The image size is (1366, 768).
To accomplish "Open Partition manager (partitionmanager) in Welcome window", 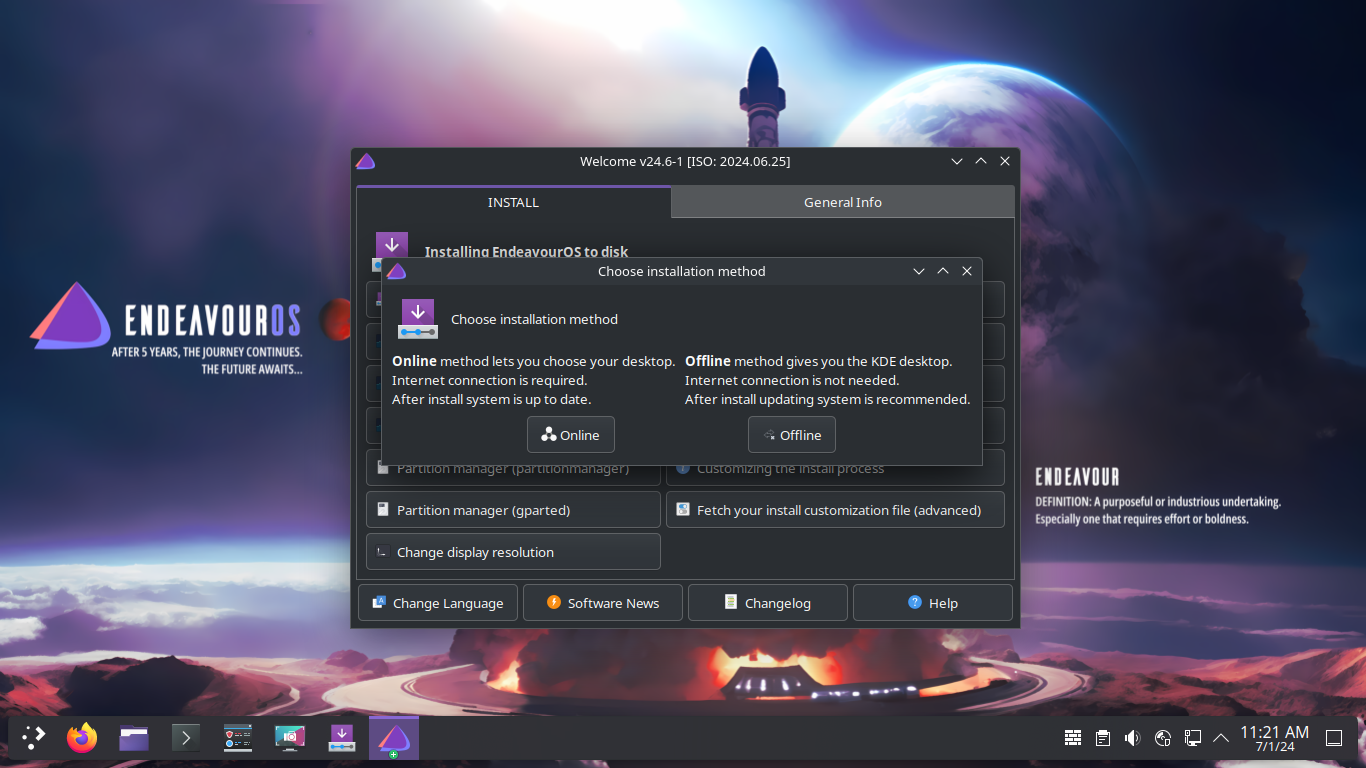I will pyautogui.click(x=513, y=468).
